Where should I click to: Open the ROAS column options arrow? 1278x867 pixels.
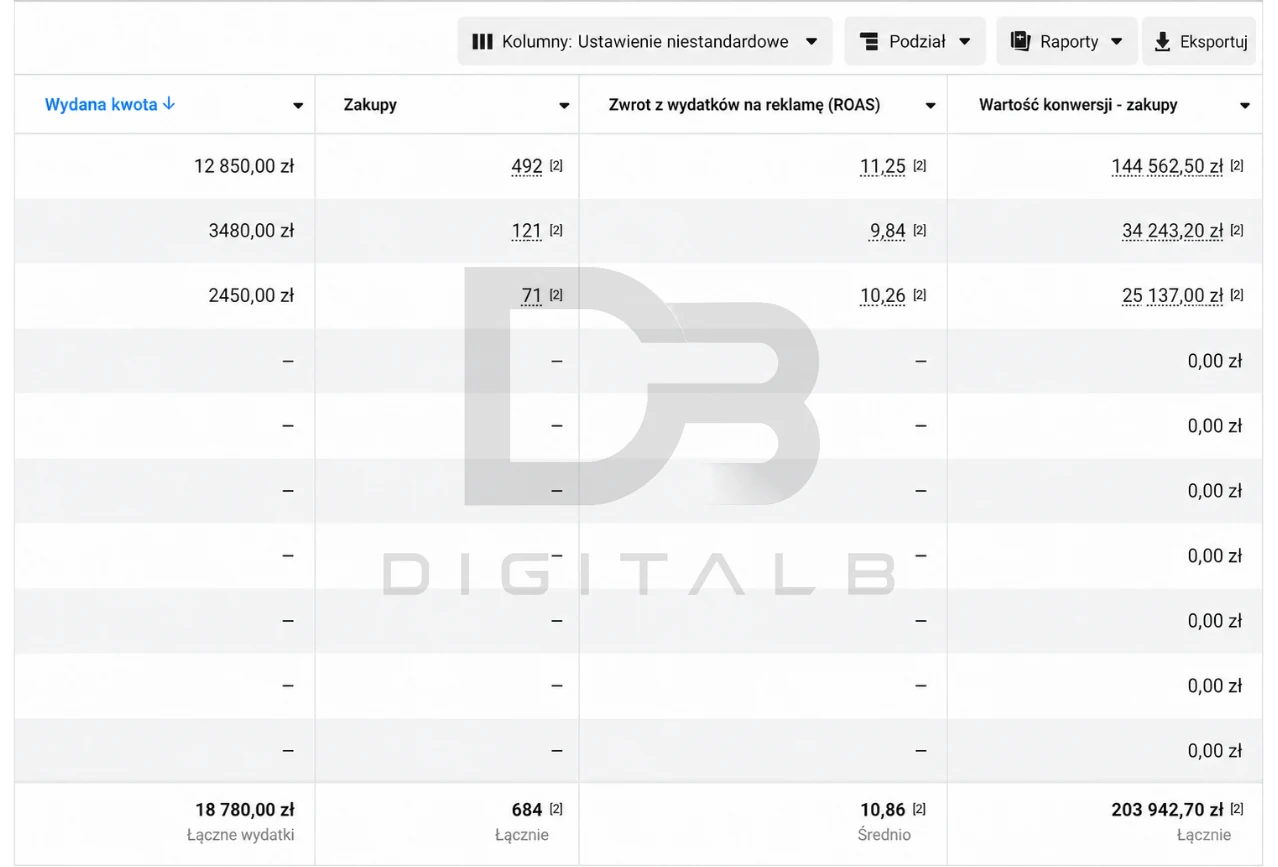[x=930, y=106]
